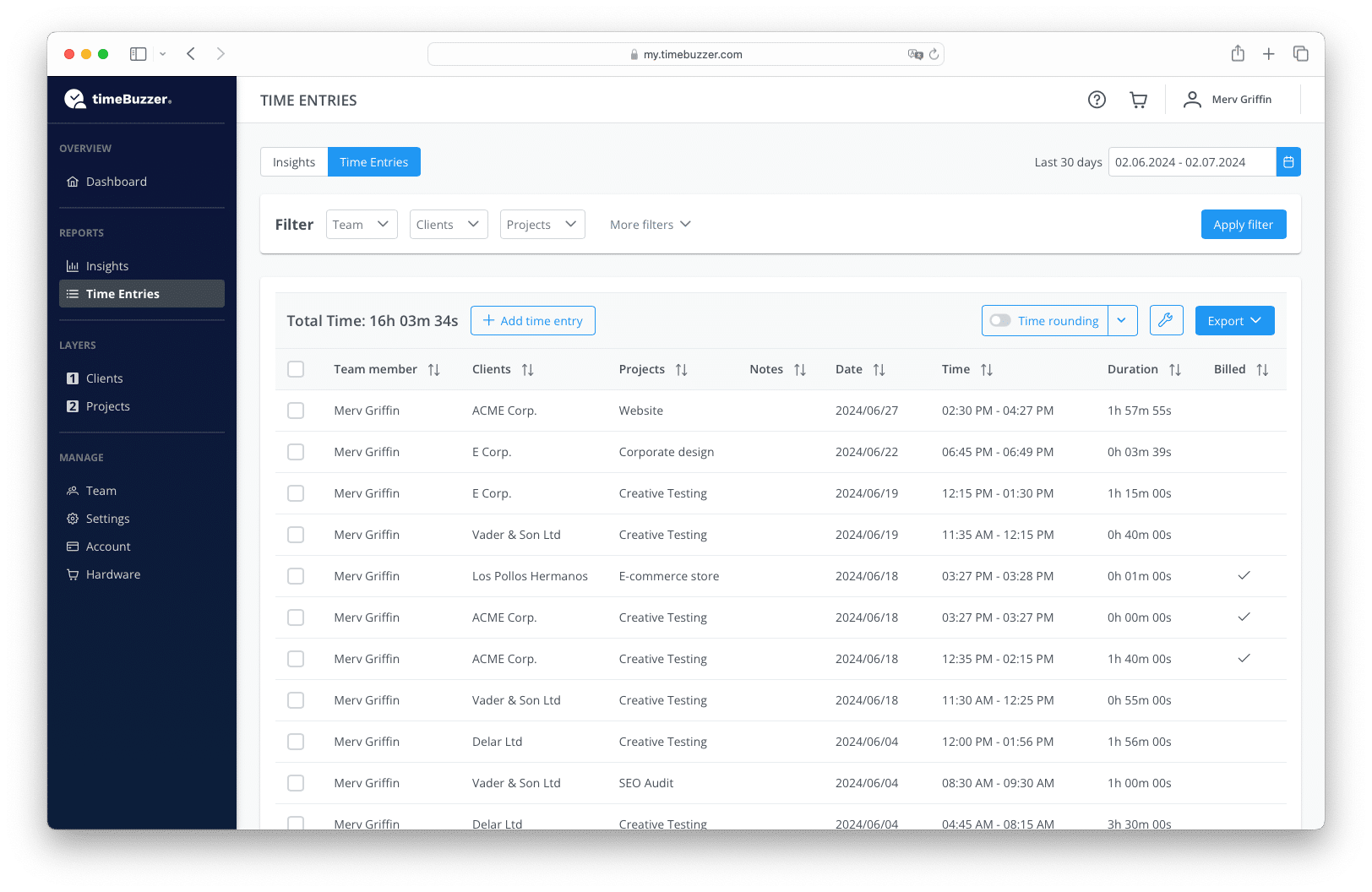1372x892 pixels.
Task: Click the date range input field
Action: (1191, 161)
